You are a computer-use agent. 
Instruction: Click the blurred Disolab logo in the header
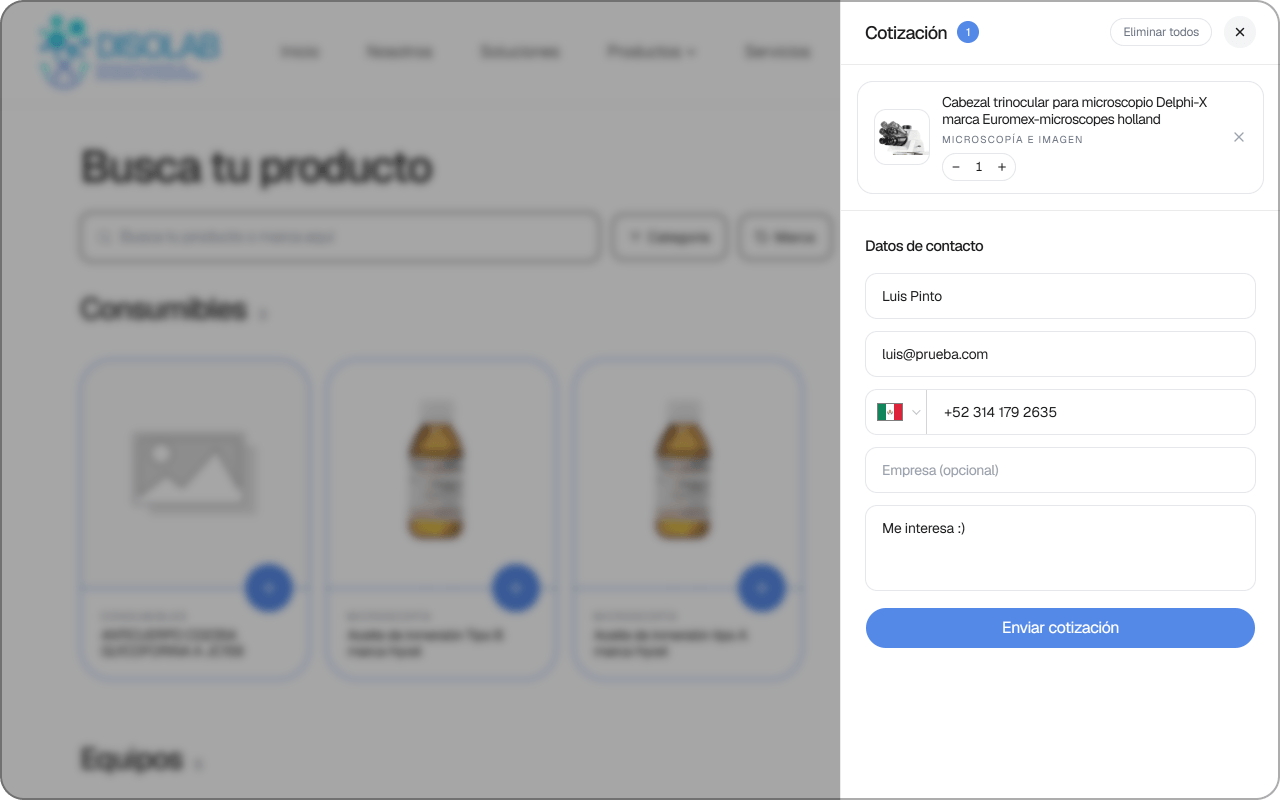click(129, 52)
